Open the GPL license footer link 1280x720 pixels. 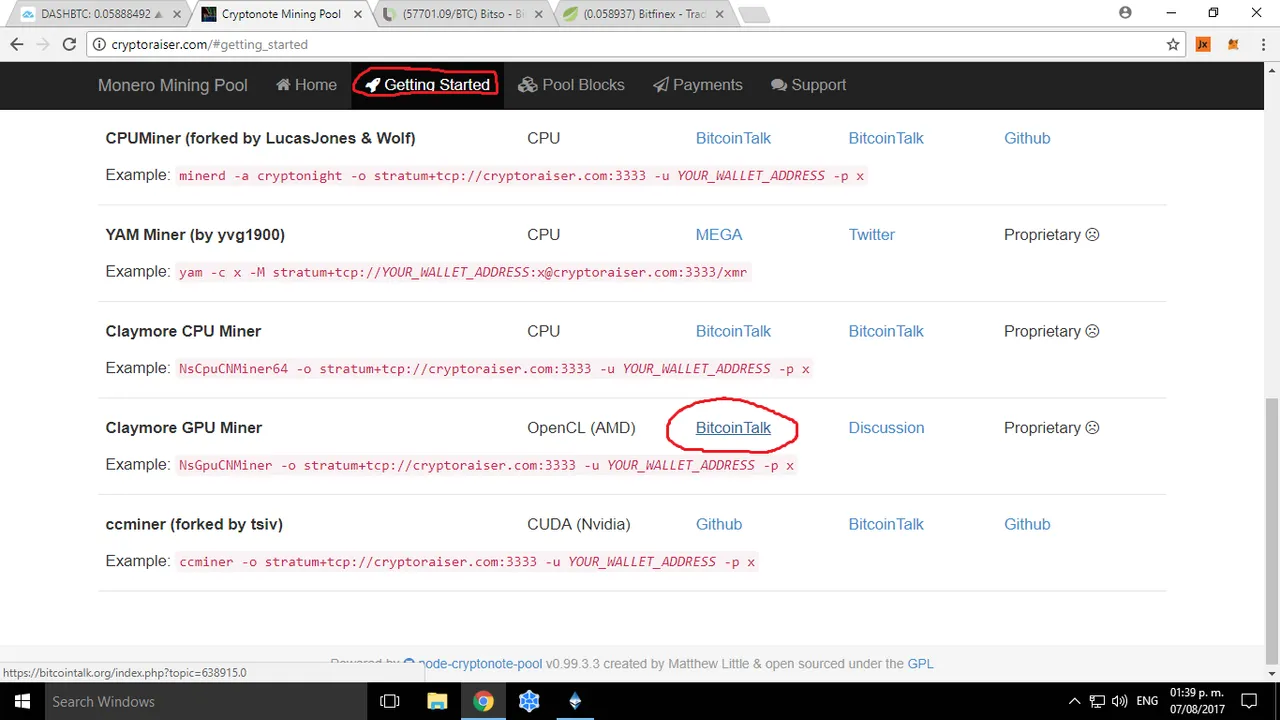coord(920,664)
